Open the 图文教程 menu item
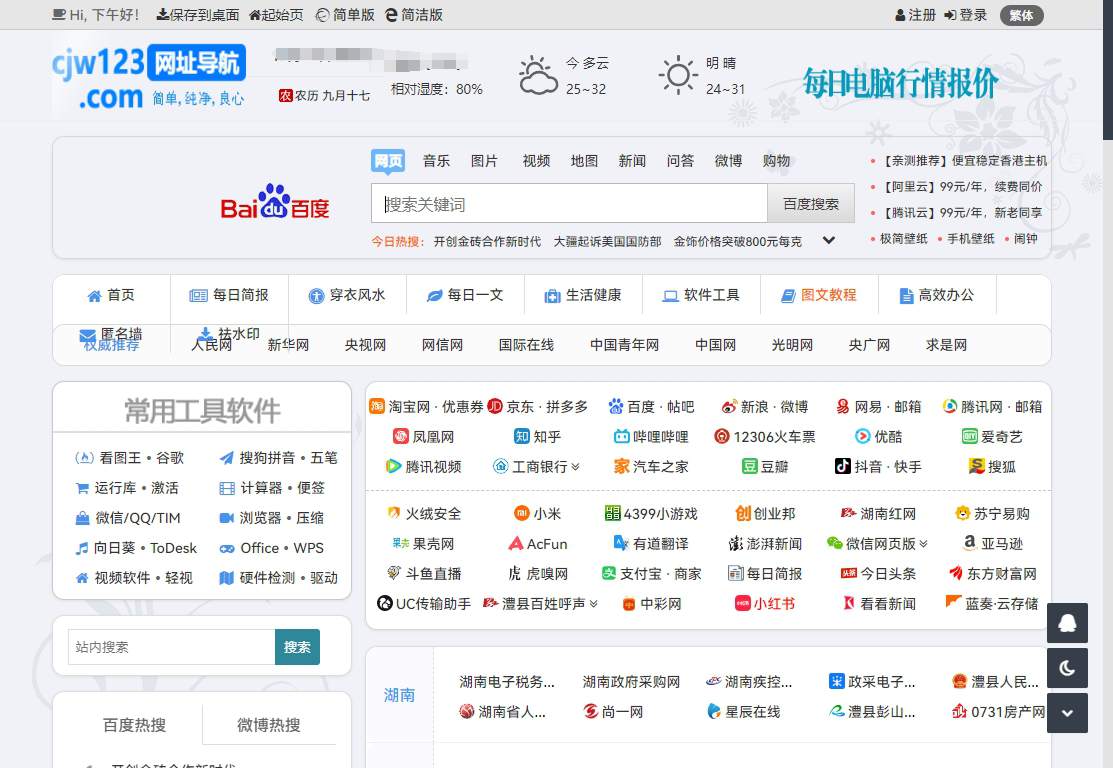 (819, 295)
